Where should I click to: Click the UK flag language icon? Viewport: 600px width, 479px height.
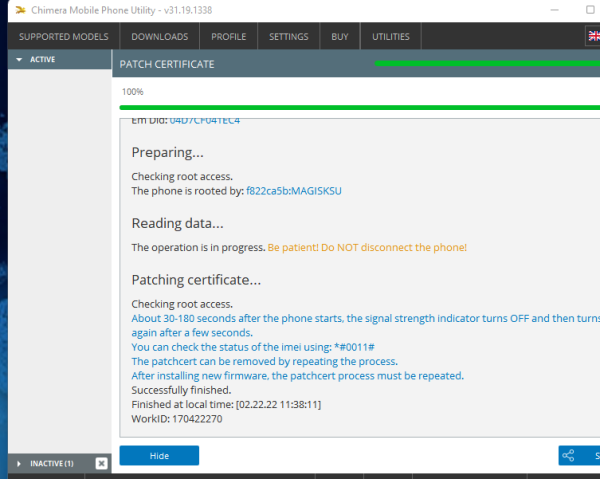(593, 36)
